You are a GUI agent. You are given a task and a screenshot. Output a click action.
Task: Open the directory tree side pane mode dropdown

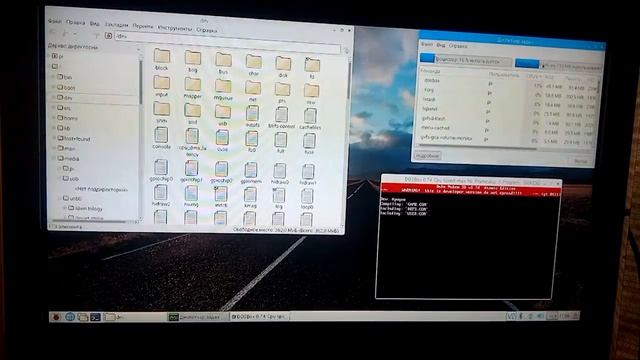point(138,48)
